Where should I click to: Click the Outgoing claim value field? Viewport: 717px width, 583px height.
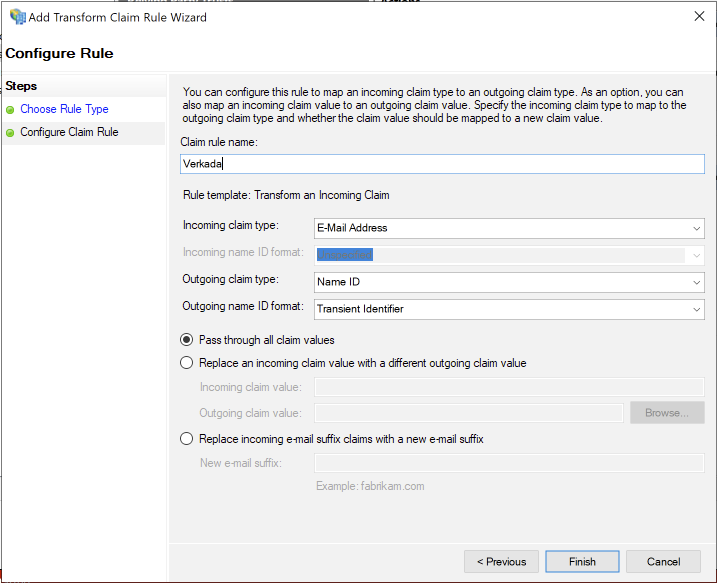pyautogui.click(x=469, y=412)
